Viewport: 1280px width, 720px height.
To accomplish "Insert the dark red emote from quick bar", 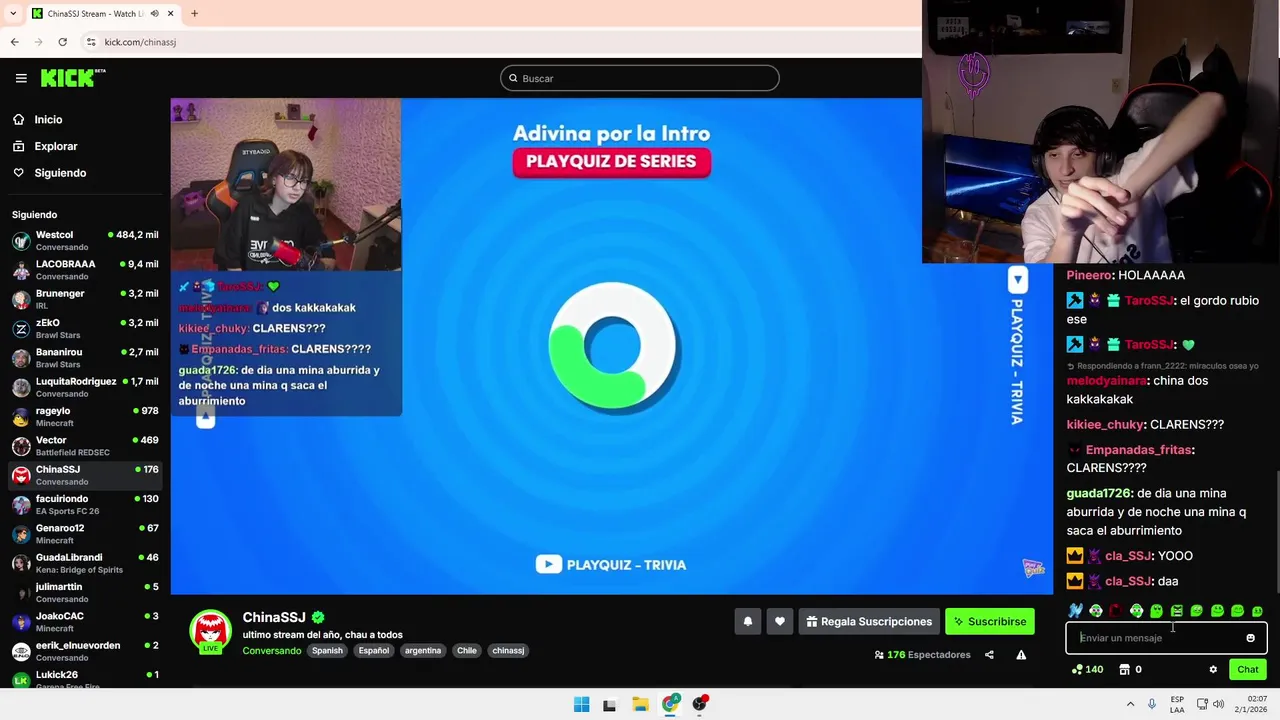I will click(x=1116, y=611).
